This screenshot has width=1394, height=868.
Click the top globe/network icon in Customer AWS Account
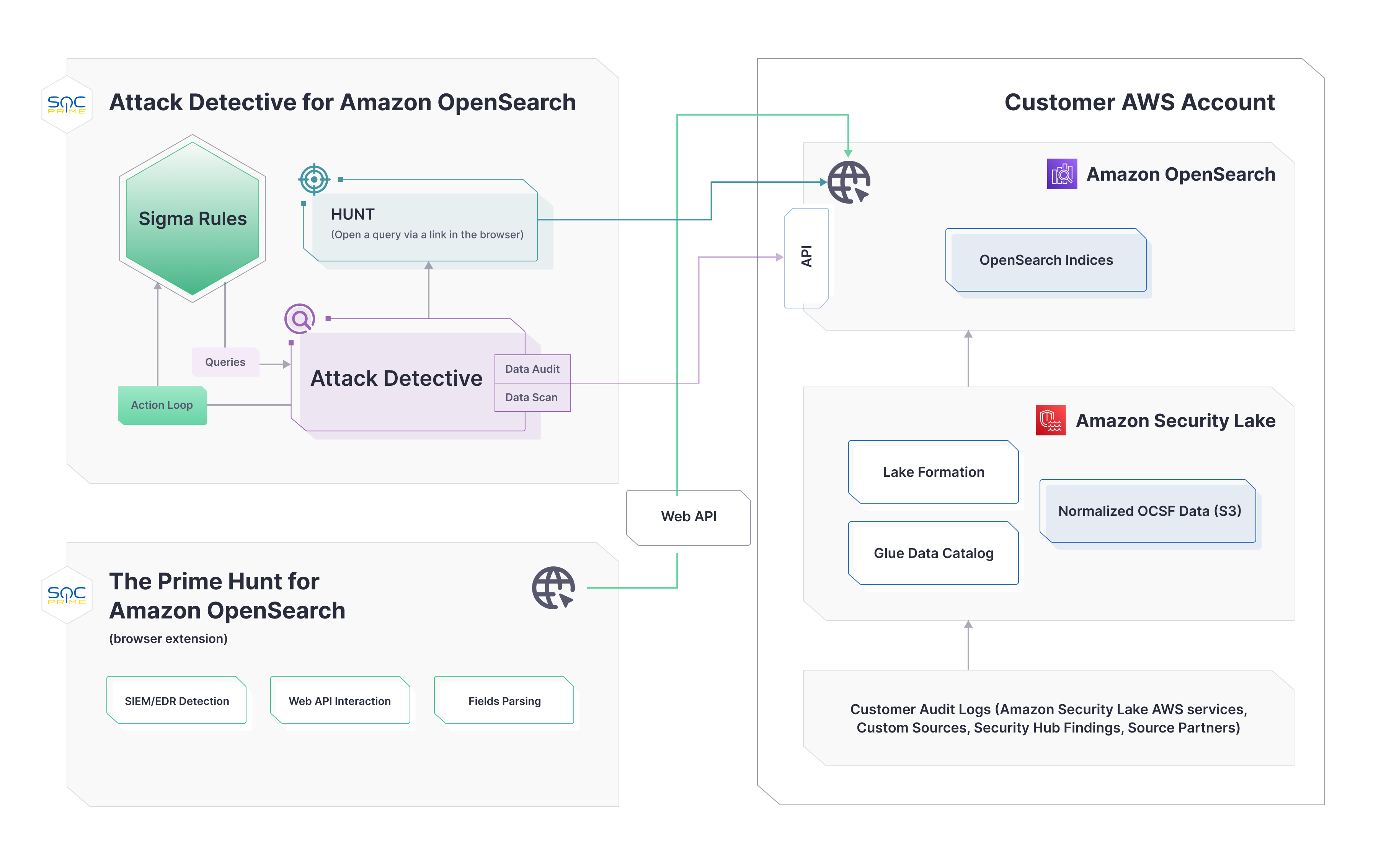(849, 184)
